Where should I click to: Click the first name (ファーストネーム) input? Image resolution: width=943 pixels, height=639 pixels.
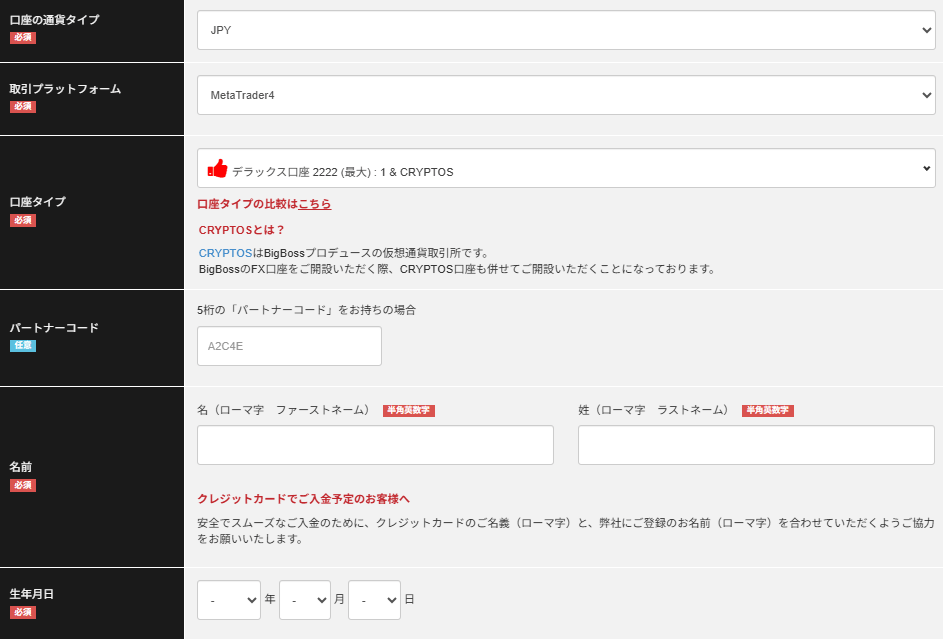click(375, 445)
